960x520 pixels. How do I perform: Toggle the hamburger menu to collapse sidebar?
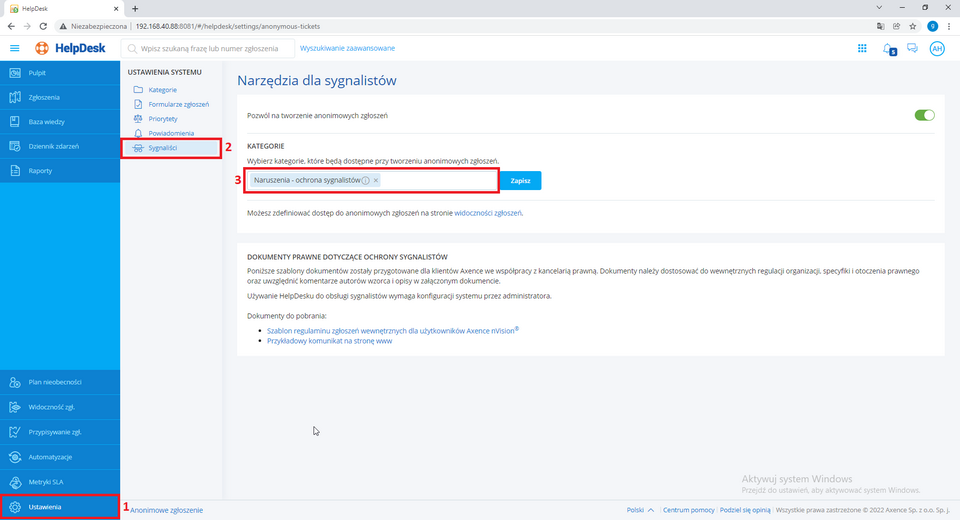(x=14, y=48)
